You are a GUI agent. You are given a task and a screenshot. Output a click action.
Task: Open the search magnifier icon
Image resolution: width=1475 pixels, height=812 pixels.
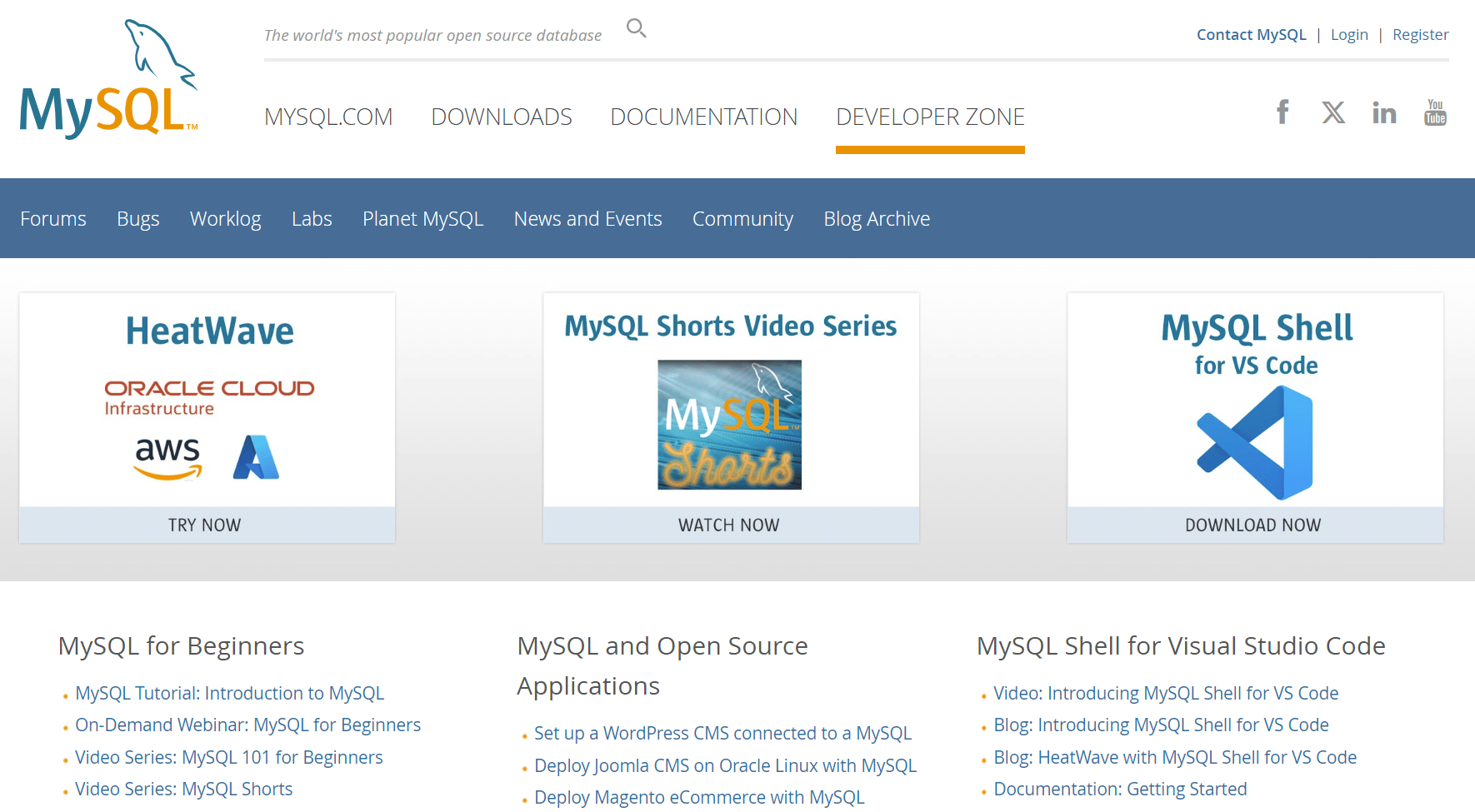637,28
